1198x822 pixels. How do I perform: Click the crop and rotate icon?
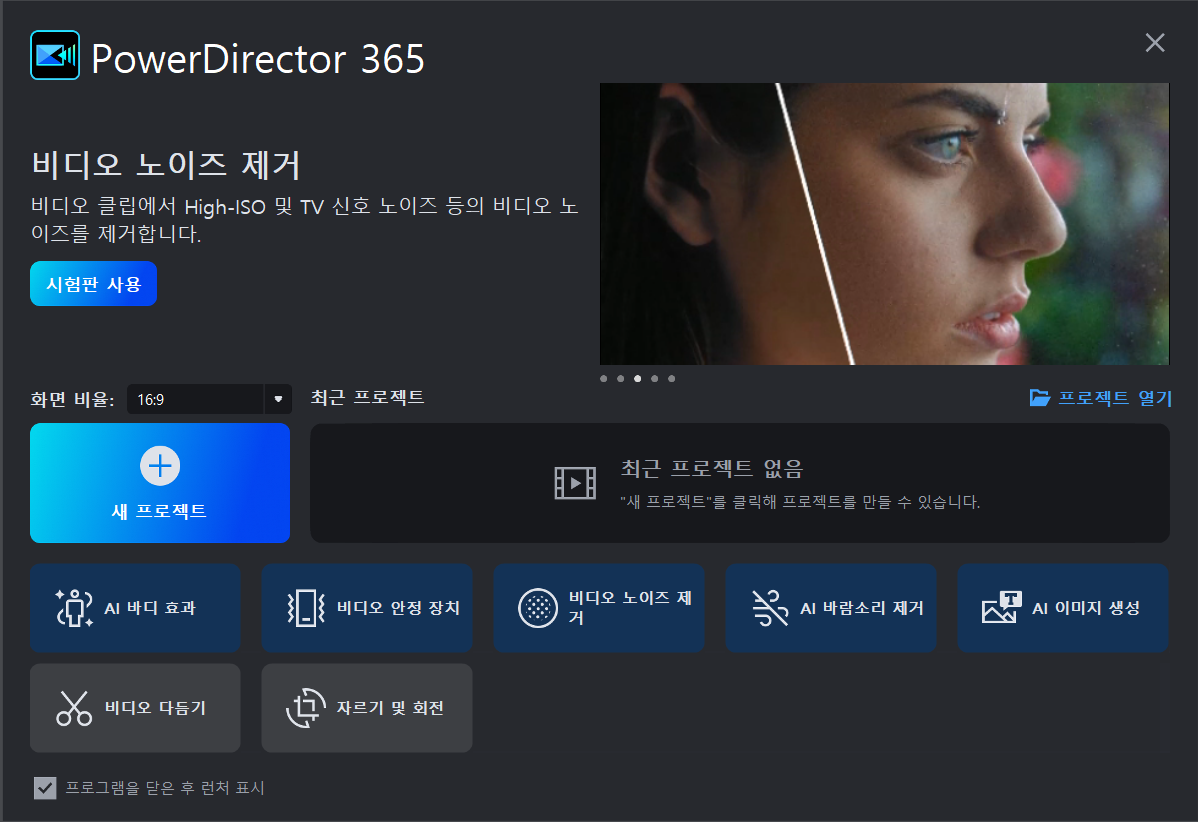click(306, 707)
